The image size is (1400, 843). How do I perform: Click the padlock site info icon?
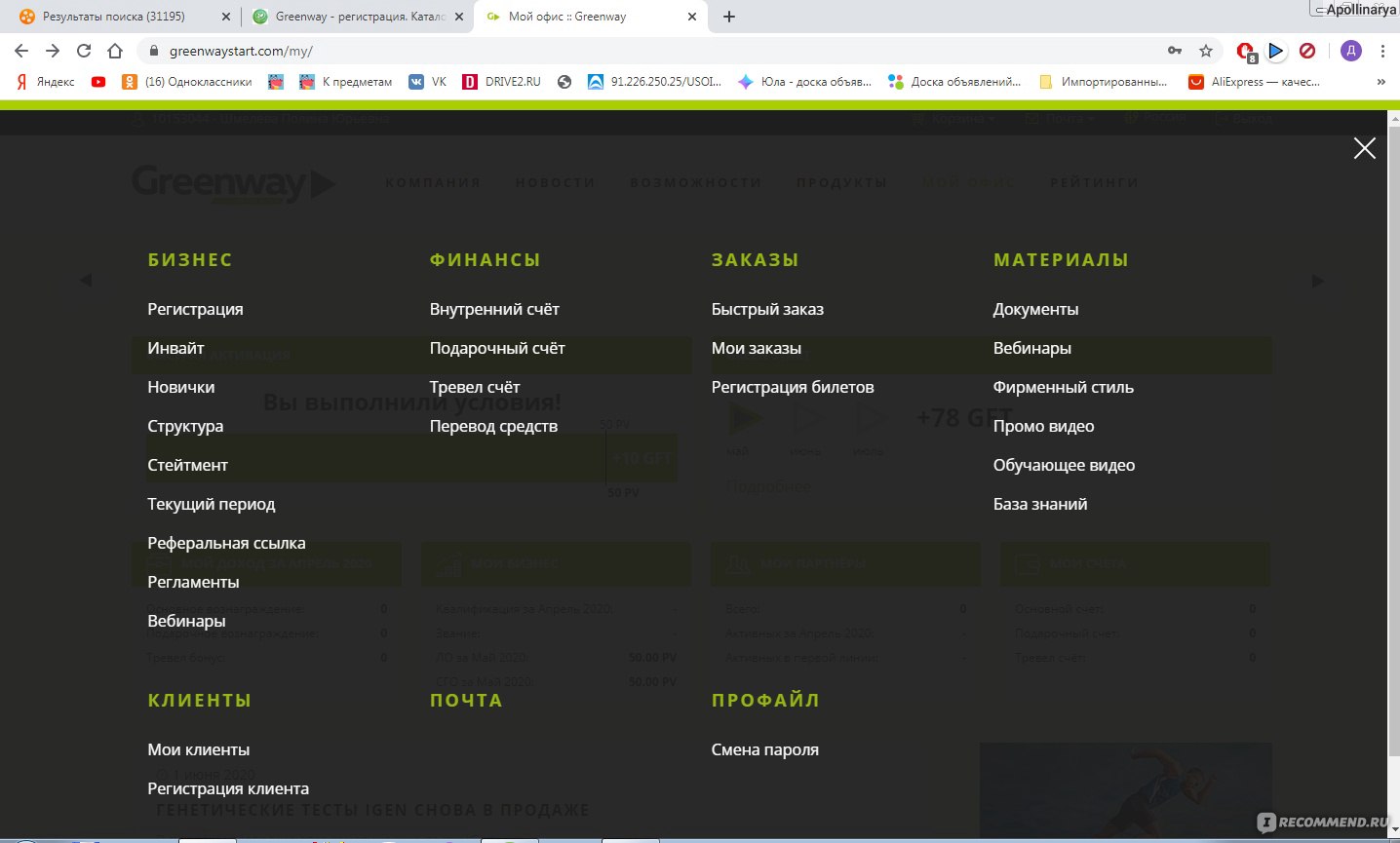pyautogui.click(x=153, y=51)
